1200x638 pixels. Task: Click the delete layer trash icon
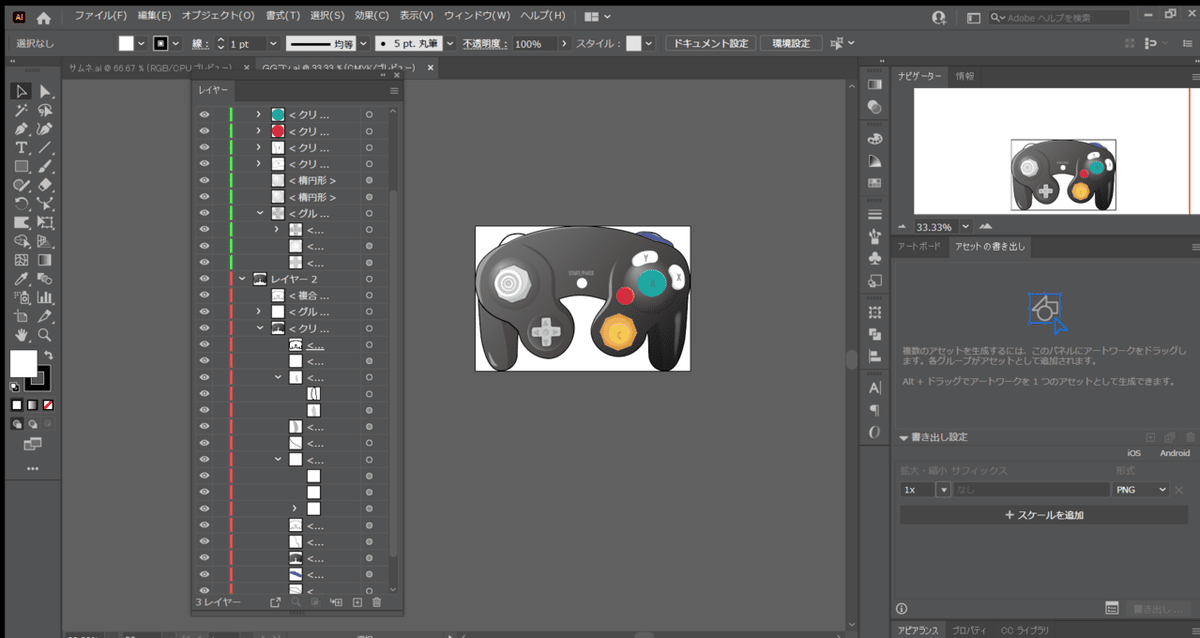[377, 602]
